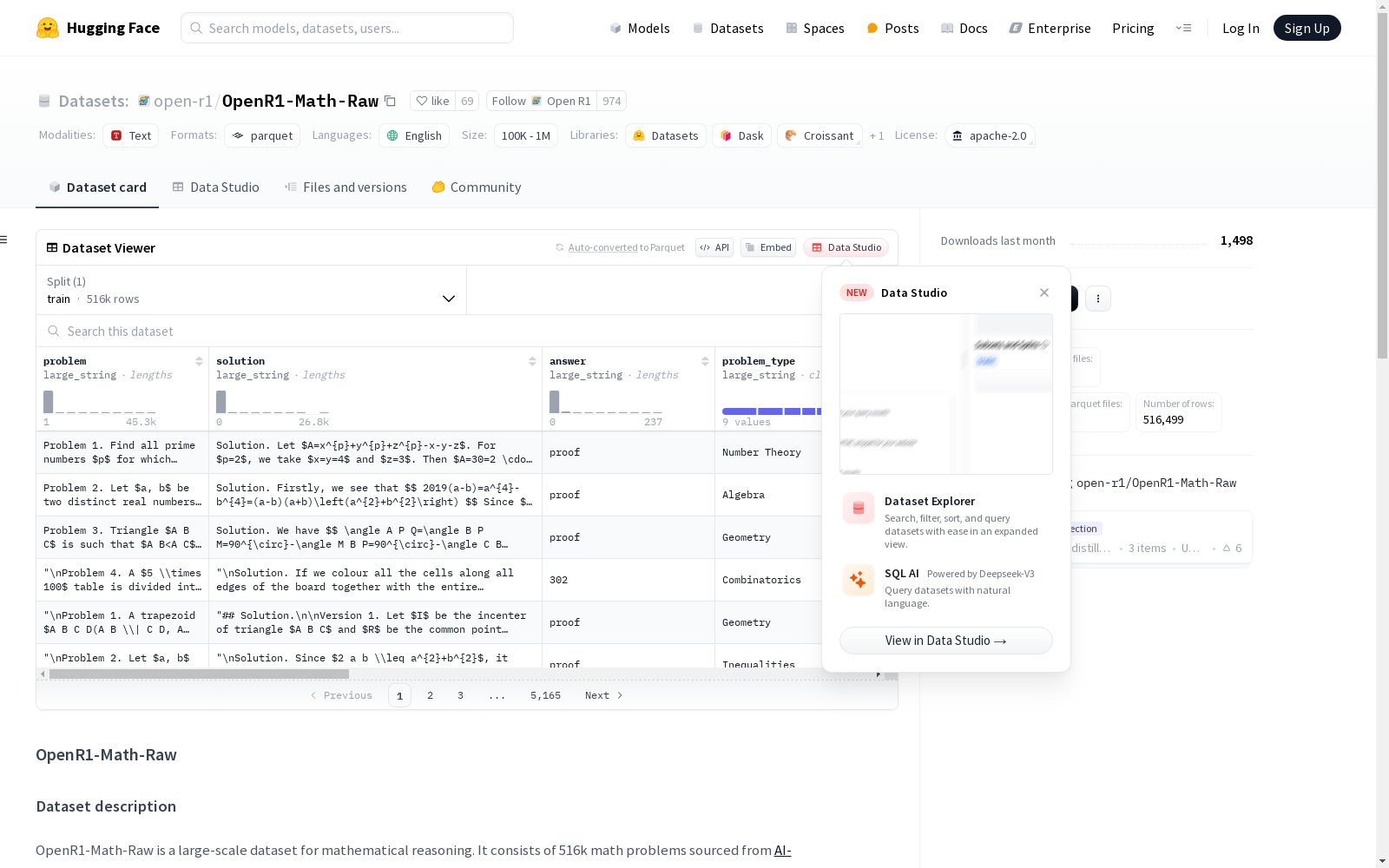Follow the Open R1 organization
Screen dimensions: 1389x868
[541, 101]
